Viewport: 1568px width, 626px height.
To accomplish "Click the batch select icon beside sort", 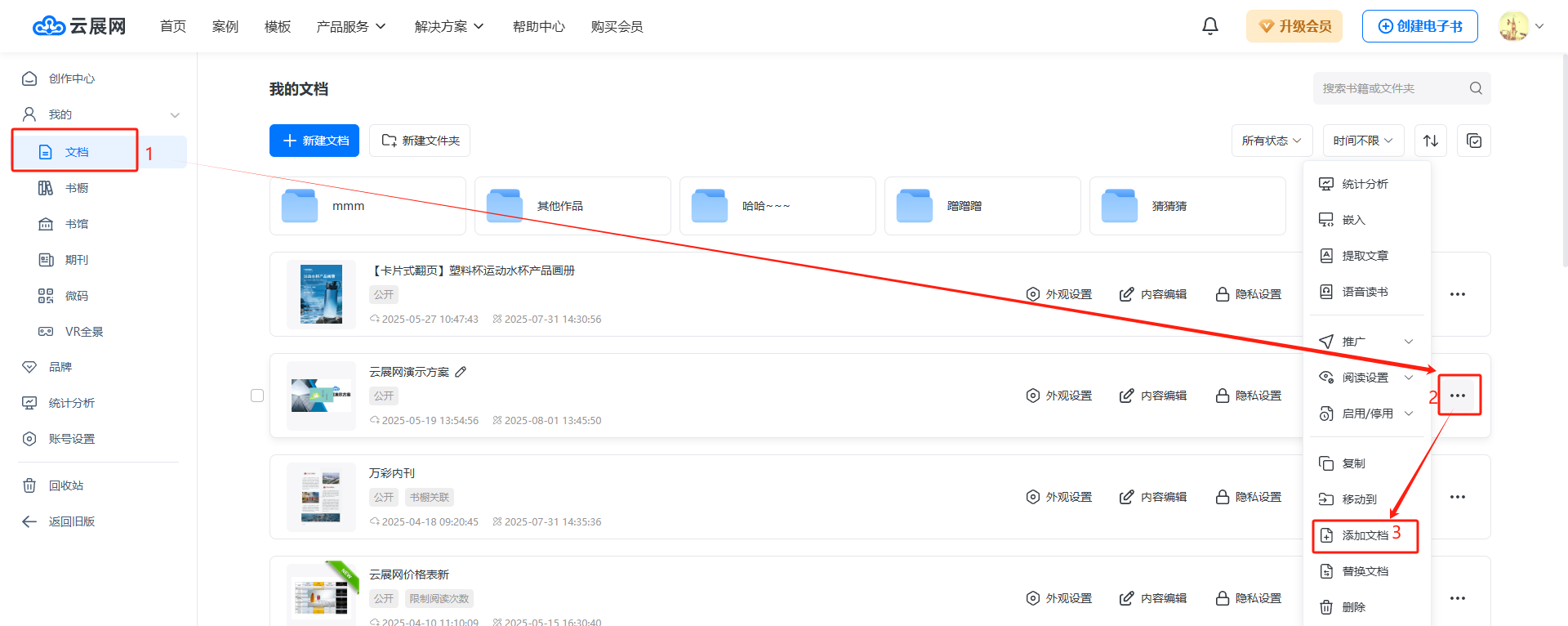I will point(1474,141).
